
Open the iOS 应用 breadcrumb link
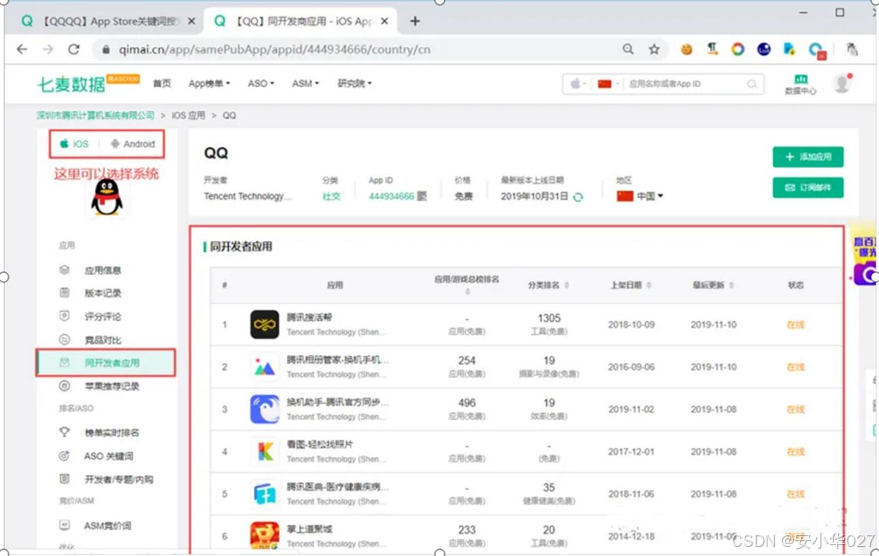188,115
